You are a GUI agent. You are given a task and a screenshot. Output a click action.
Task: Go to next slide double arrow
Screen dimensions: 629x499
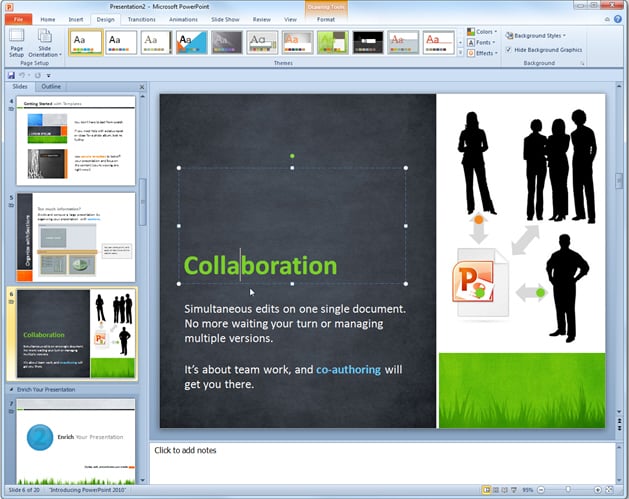(x=619, y=428)
